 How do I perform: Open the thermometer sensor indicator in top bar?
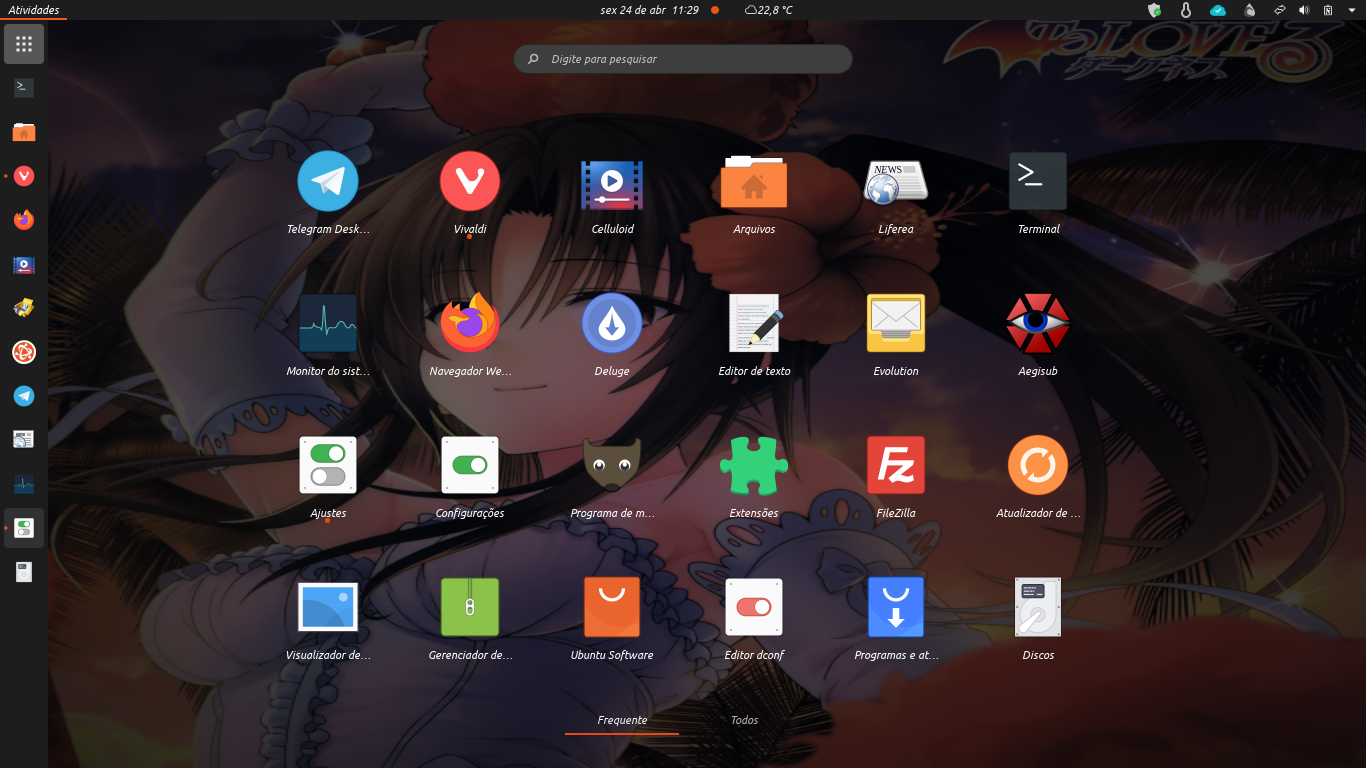point(1186,10)
